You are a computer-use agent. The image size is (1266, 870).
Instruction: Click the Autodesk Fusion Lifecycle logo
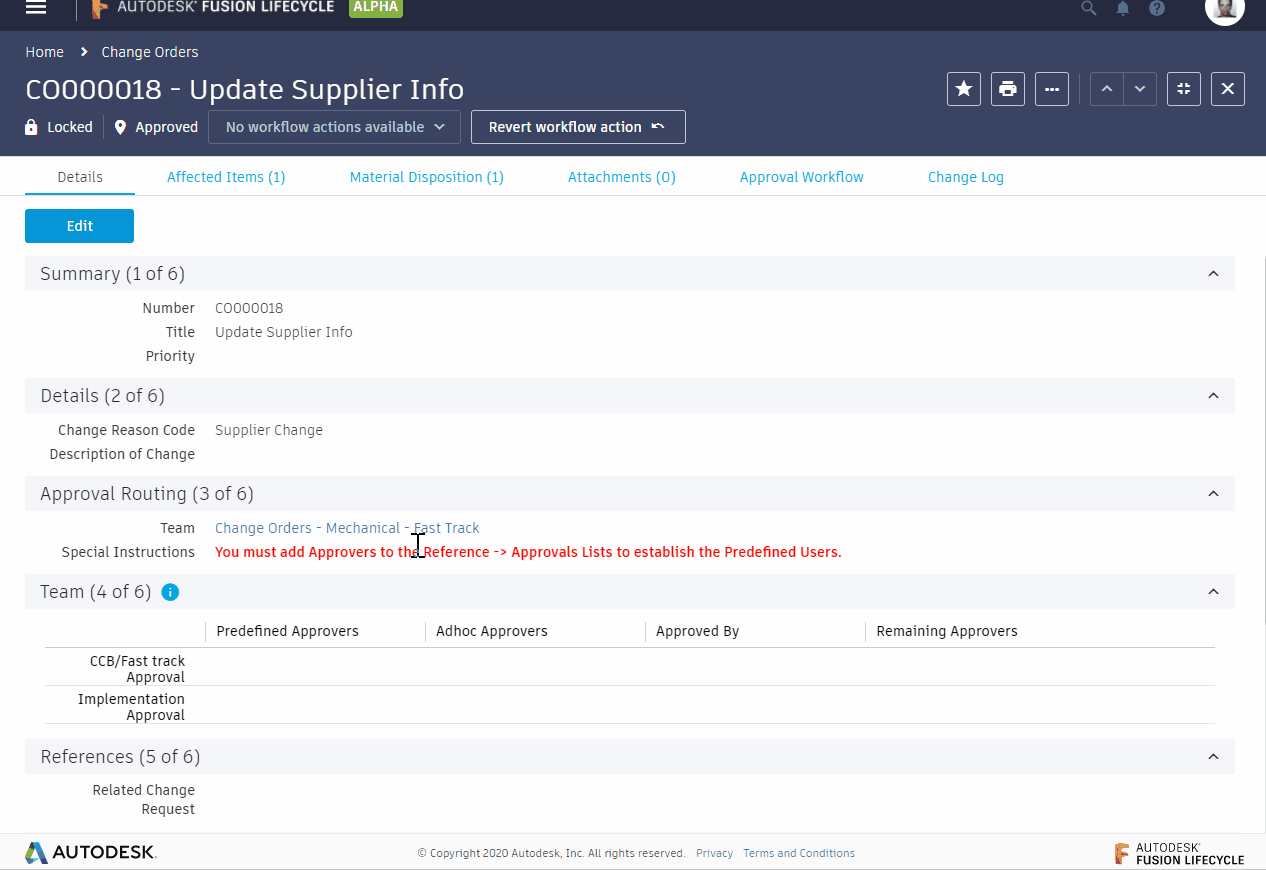point(214,8)
